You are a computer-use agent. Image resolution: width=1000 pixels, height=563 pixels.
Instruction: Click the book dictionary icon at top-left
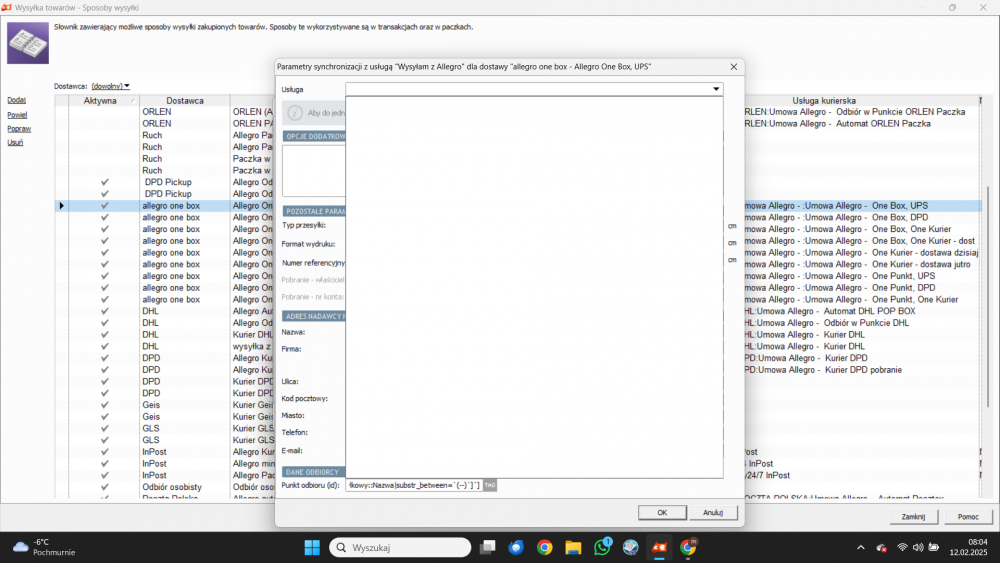pyautogui.click(x=27, y=43)
